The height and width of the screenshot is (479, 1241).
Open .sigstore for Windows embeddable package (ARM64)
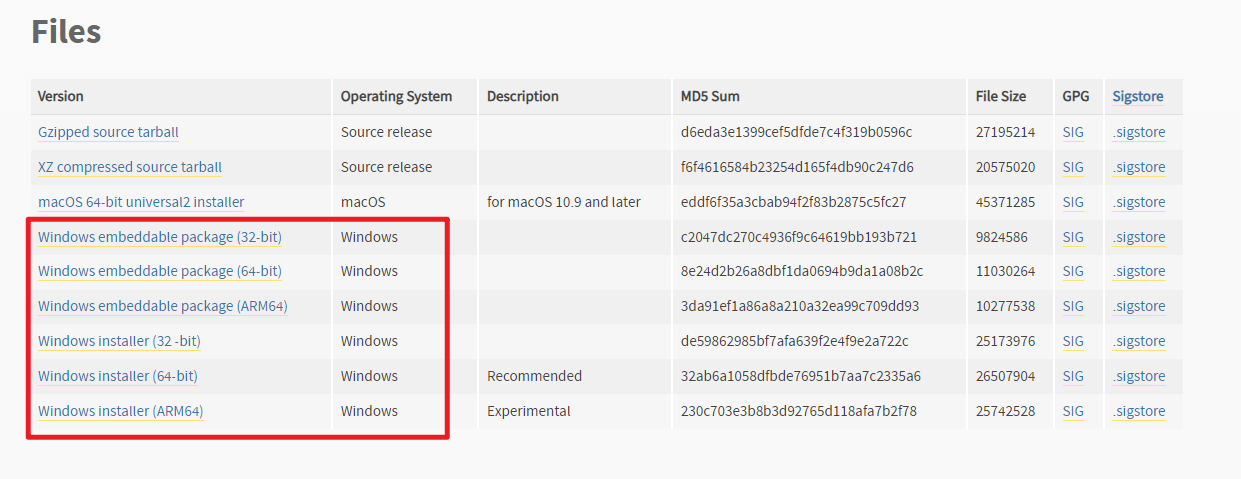pos(1139,306)
